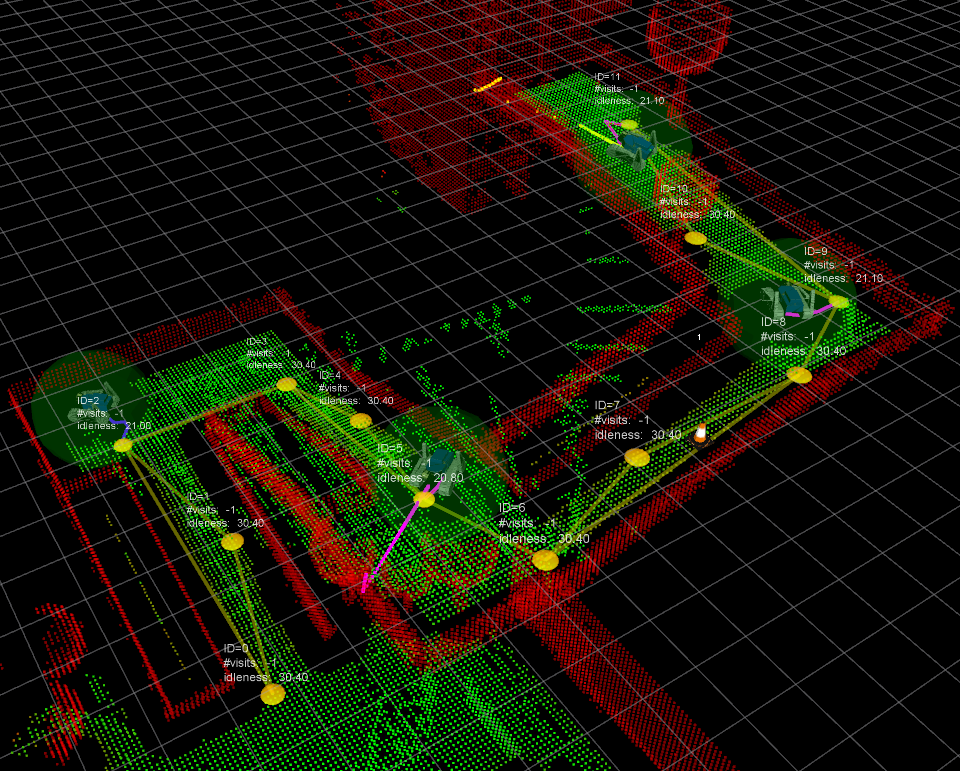Select the yellow waypoint node of ID=0

[273, 694]
